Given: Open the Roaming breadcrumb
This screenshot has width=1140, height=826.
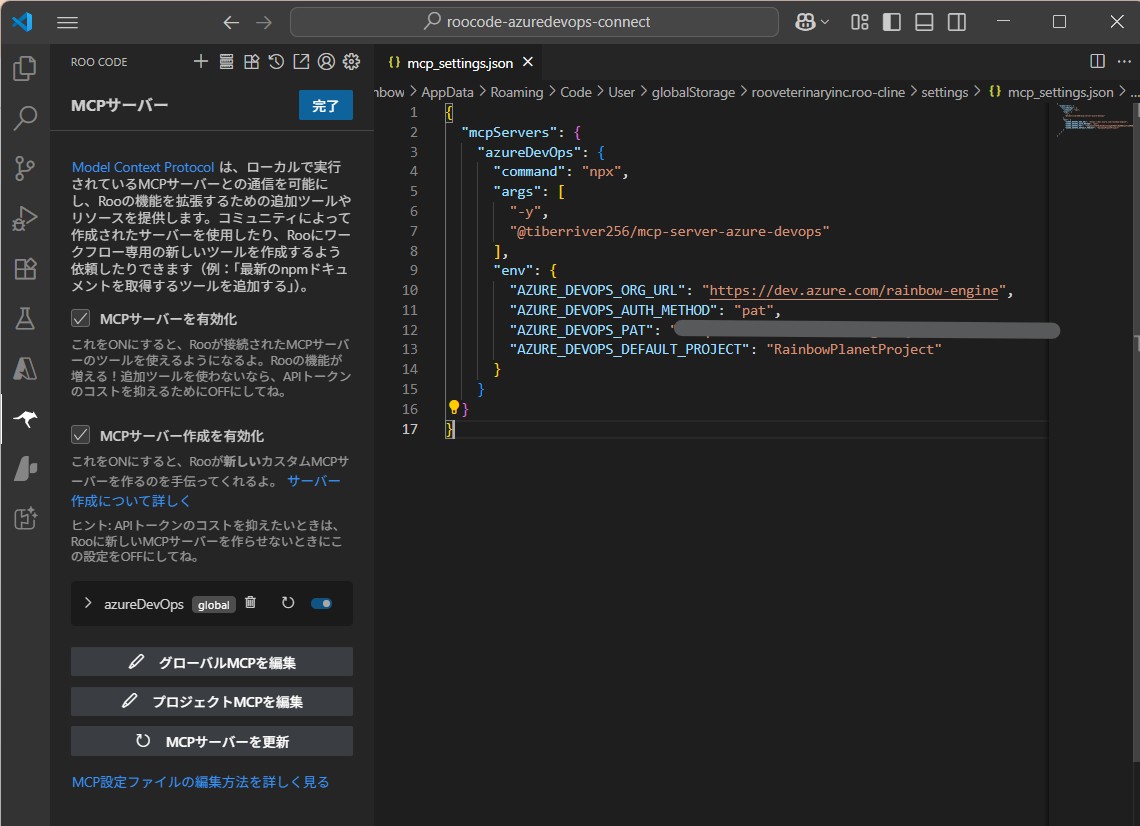Looking at the screenshot, I should tap(516, 92).
